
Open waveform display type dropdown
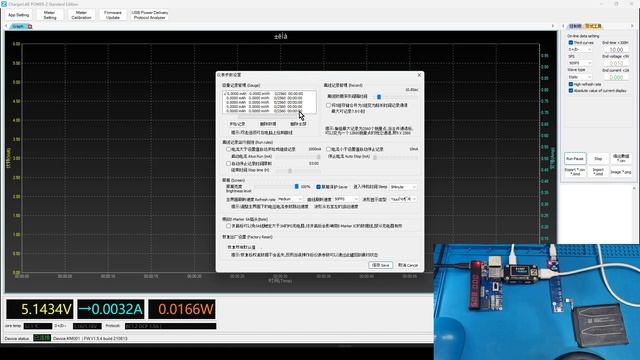pyautogui.click(x=403, y=199)
